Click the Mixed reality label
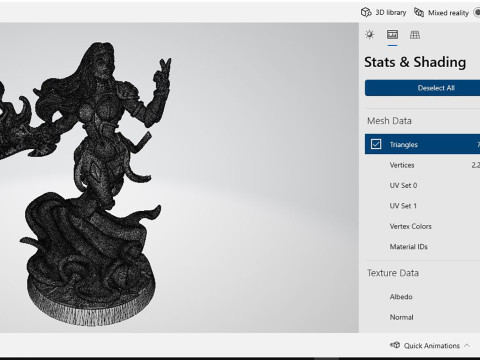Viewport: 480px width, 360px height. click(x=448, y=13)
